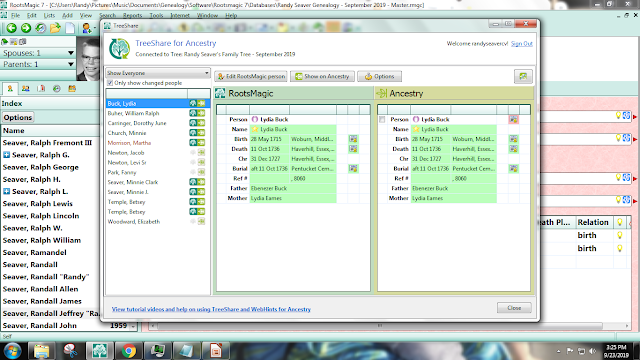Screen dimensions: 640x360
Task: Select Carringer, Dorothy June in the list
Action: 137,123
